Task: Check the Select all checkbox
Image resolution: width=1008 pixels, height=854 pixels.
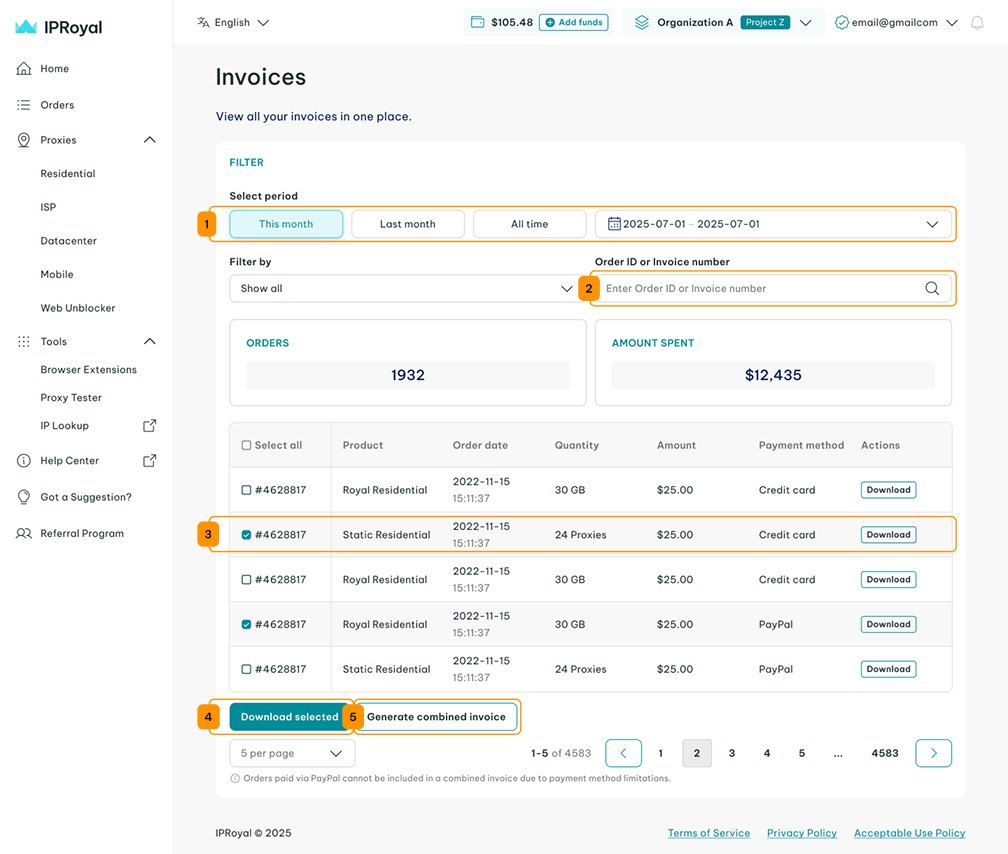Action: point(247,446)
